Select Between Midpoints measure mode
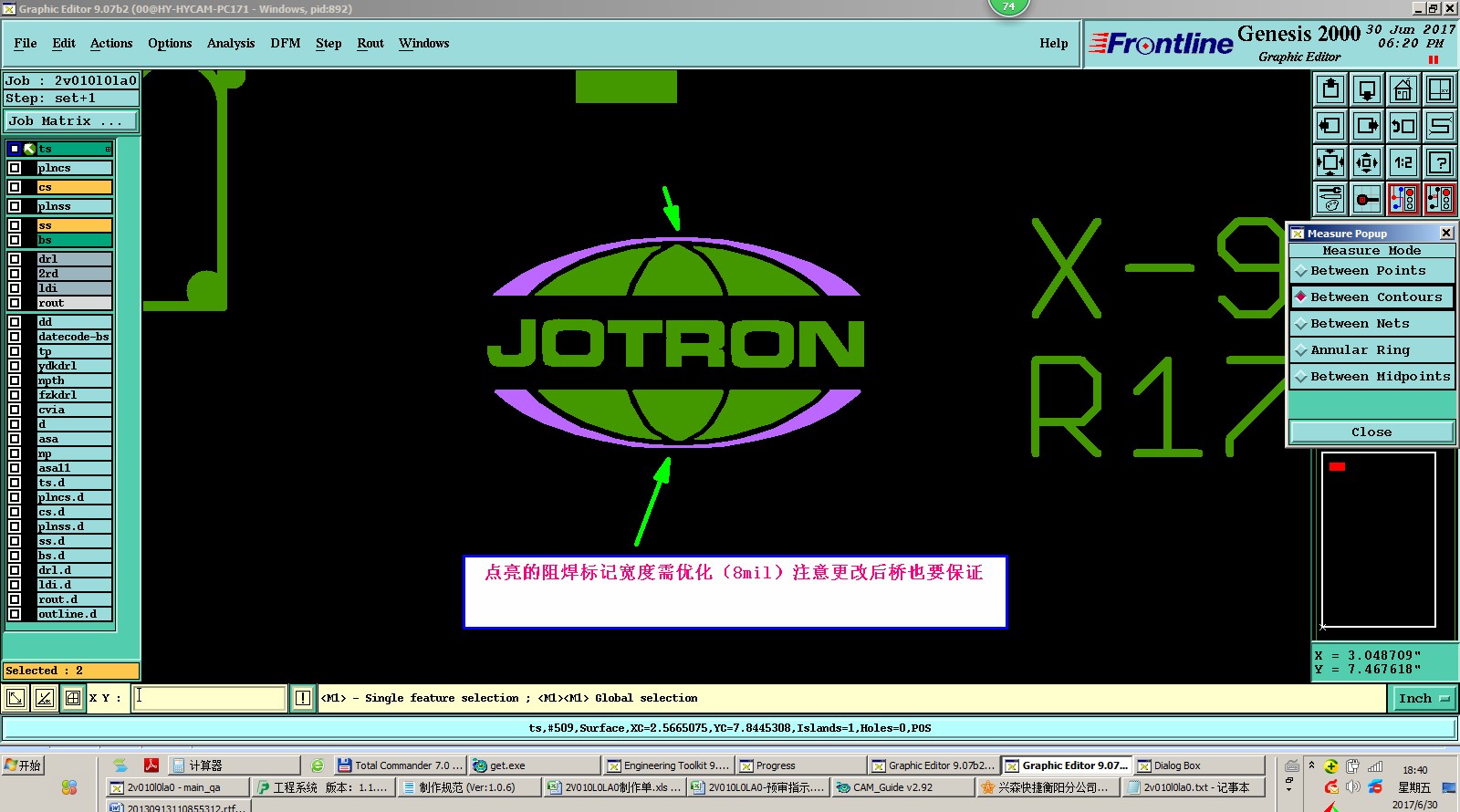The image size is (1460, 812). [1371, 377]
